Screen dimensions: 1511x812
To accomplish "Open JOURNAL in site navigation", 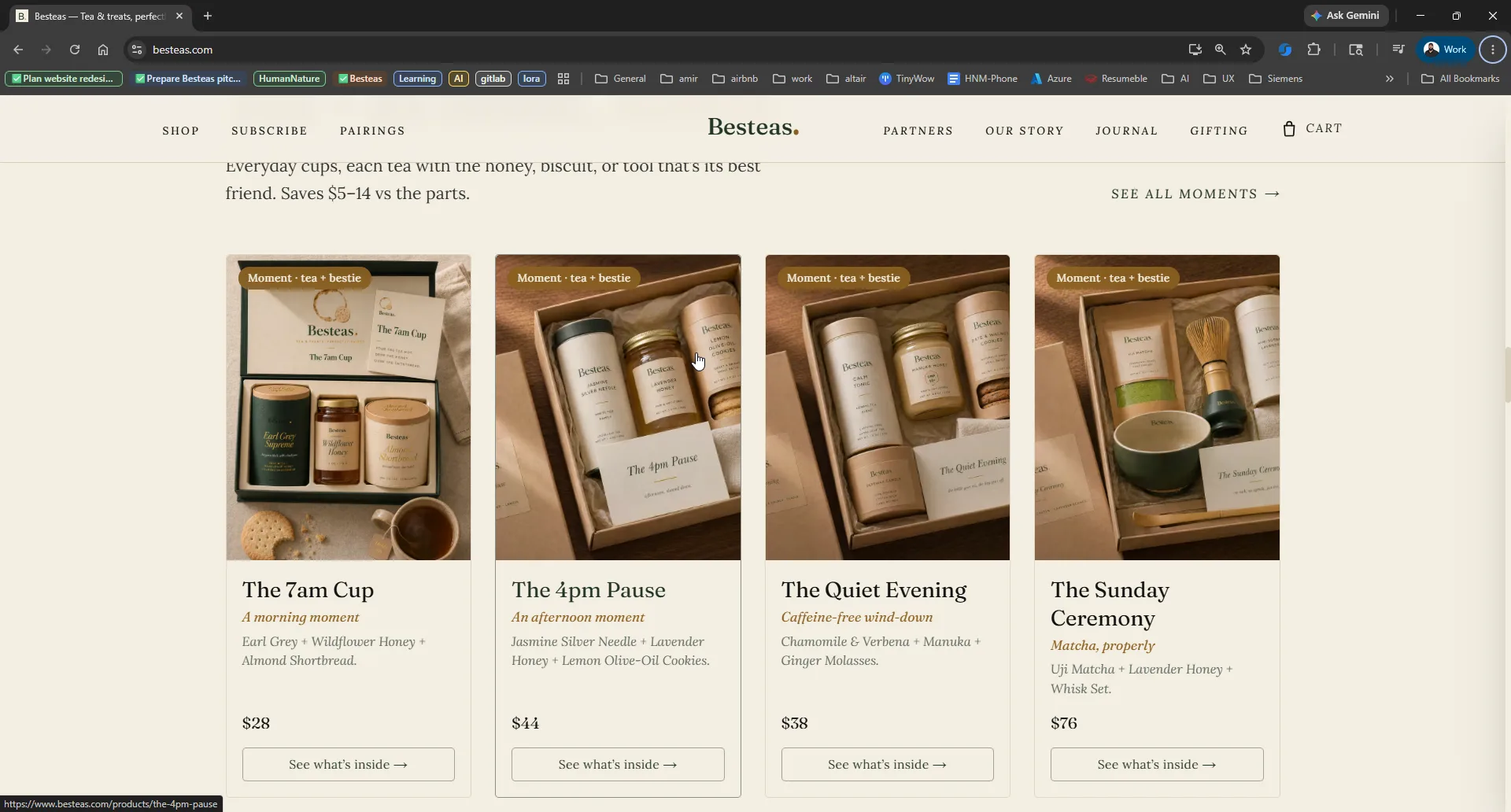I will click(1126, 131).
